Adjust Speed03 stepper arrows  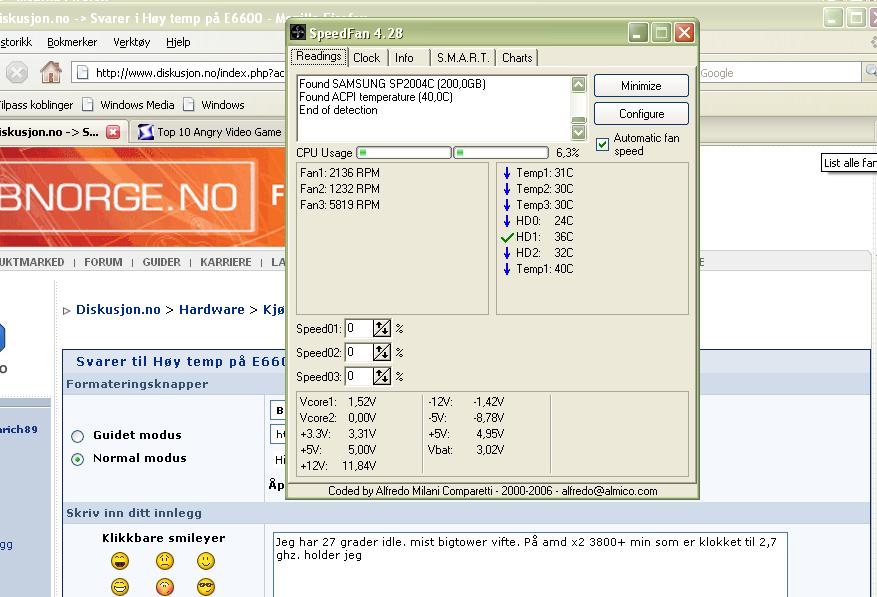click(381, 377)
